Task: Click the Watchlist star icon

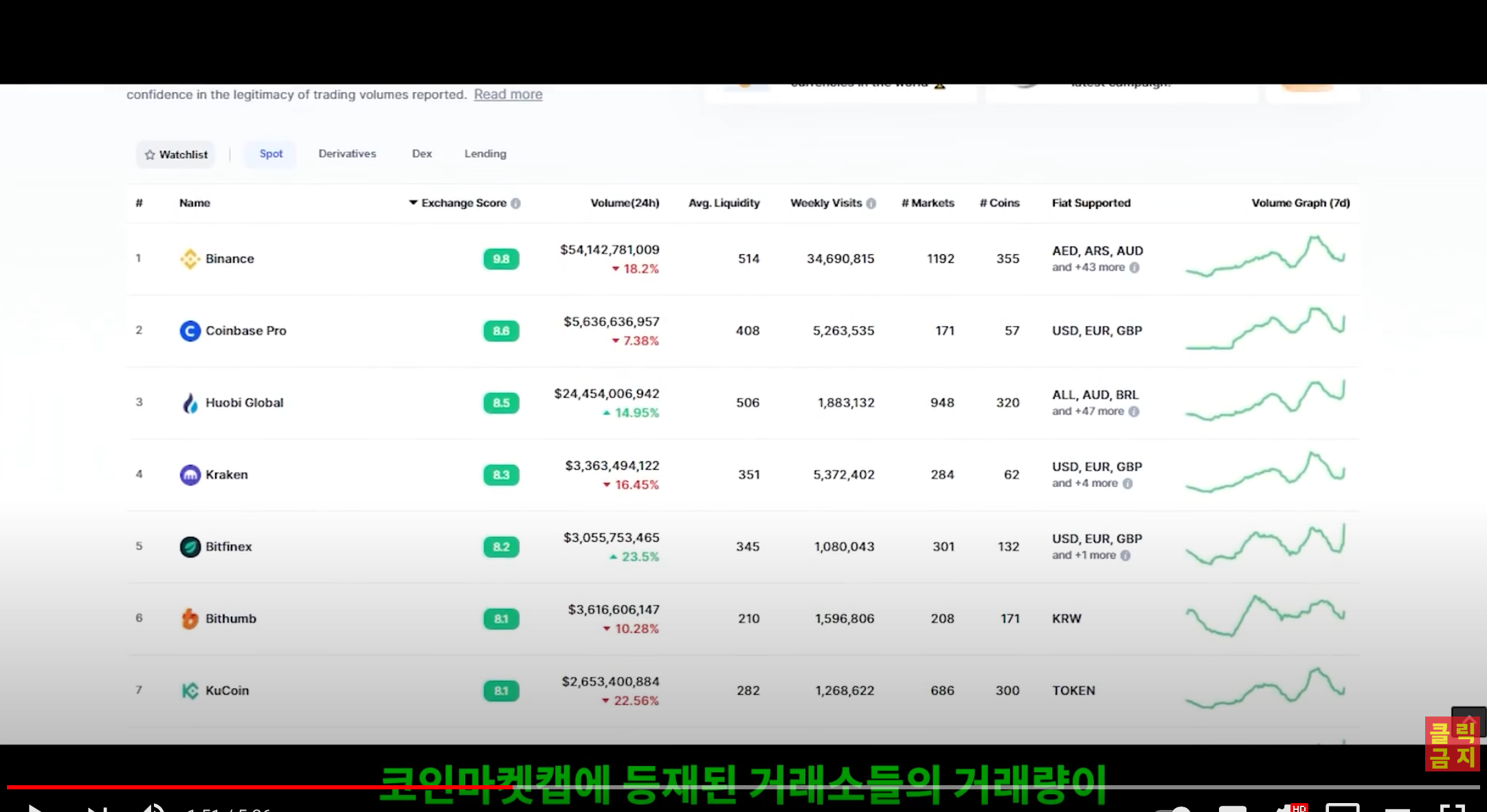Action: point(150,155)
